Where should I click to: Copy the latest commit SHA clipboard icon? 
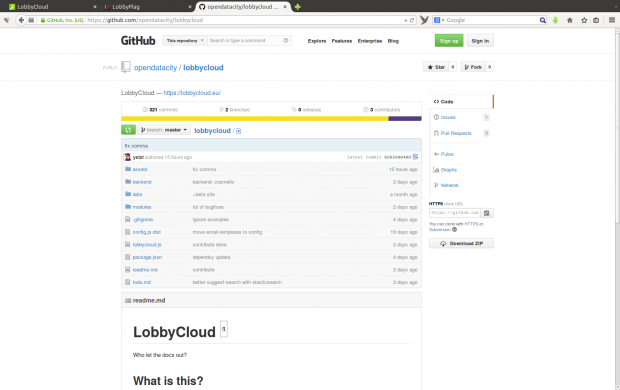pos(416,157)
